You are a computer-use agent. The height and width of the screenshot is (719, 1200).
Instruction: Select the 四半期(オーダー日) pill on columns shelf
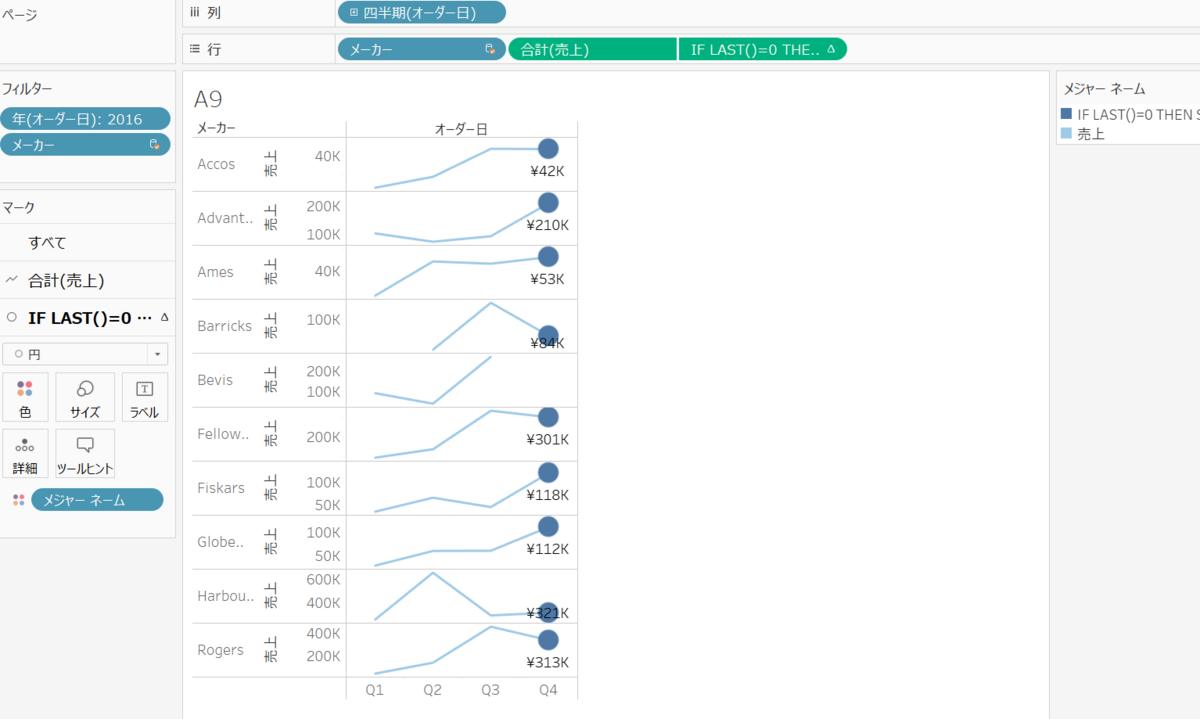coord(422,13)
